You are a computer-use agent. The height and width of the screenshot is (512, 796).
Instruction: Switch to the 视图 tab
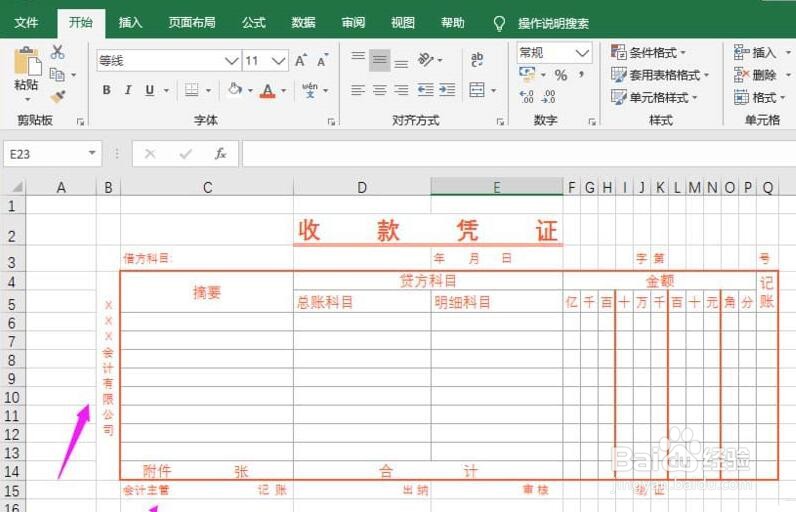403,23
